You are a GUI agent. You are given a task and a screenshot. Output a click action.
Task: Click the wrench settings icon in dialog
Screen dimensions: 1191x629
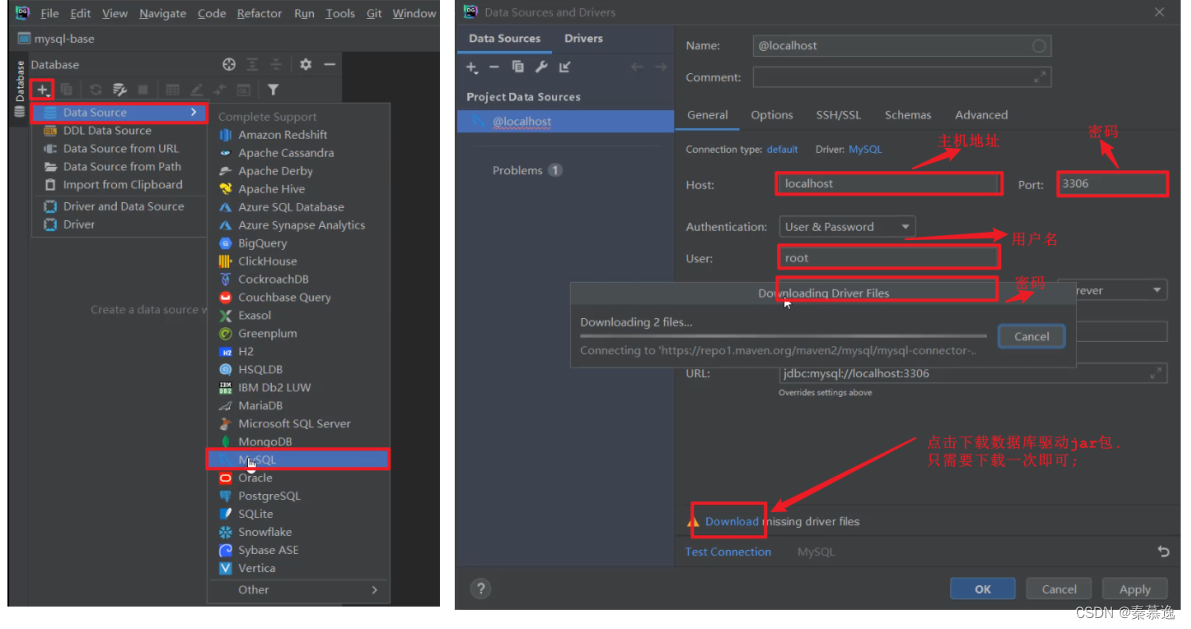tap(542, 67)
